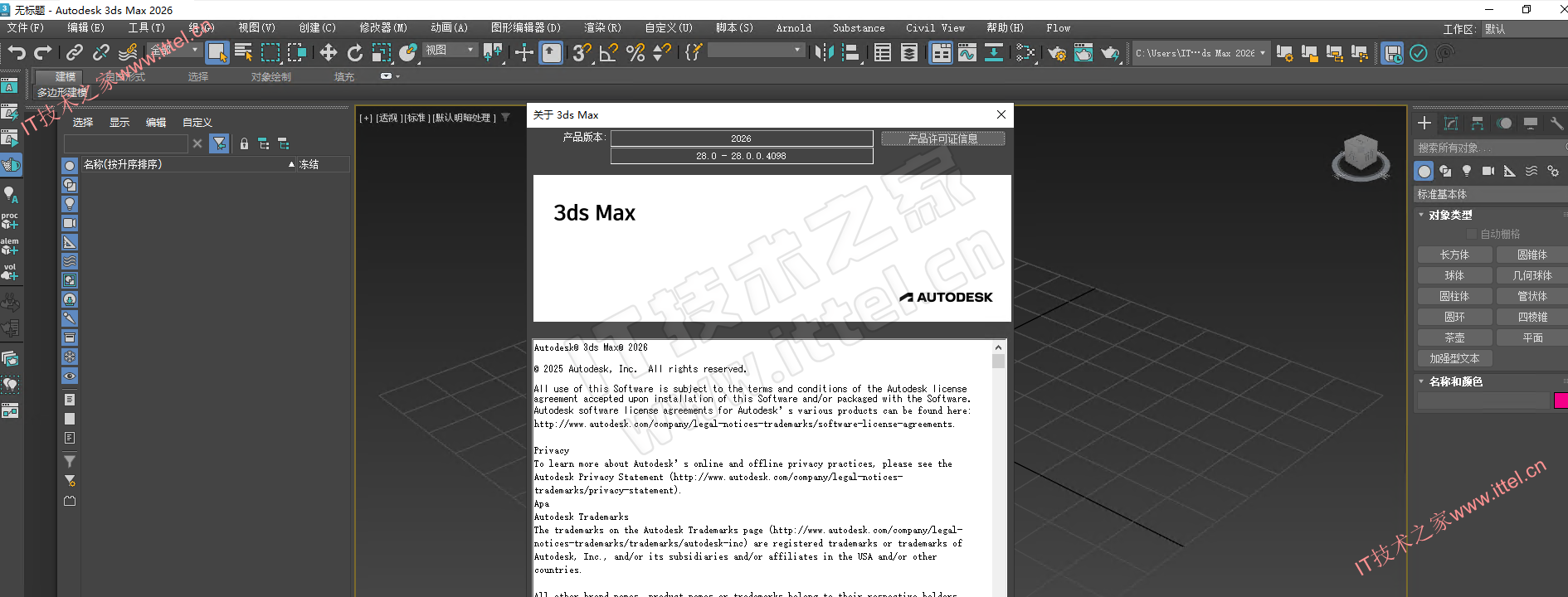Toggle the Spinner Snap button

[662, 53]
